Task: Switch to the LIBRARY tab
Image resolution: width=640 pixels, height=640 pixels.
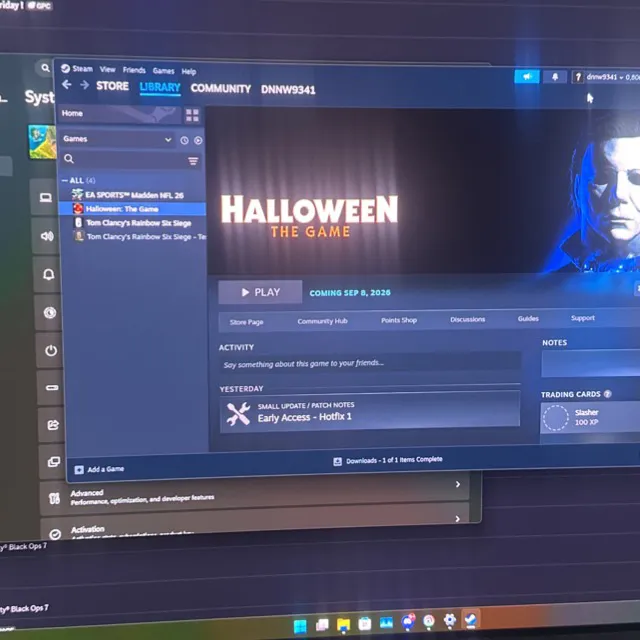Action: click(x=160, y=87)
